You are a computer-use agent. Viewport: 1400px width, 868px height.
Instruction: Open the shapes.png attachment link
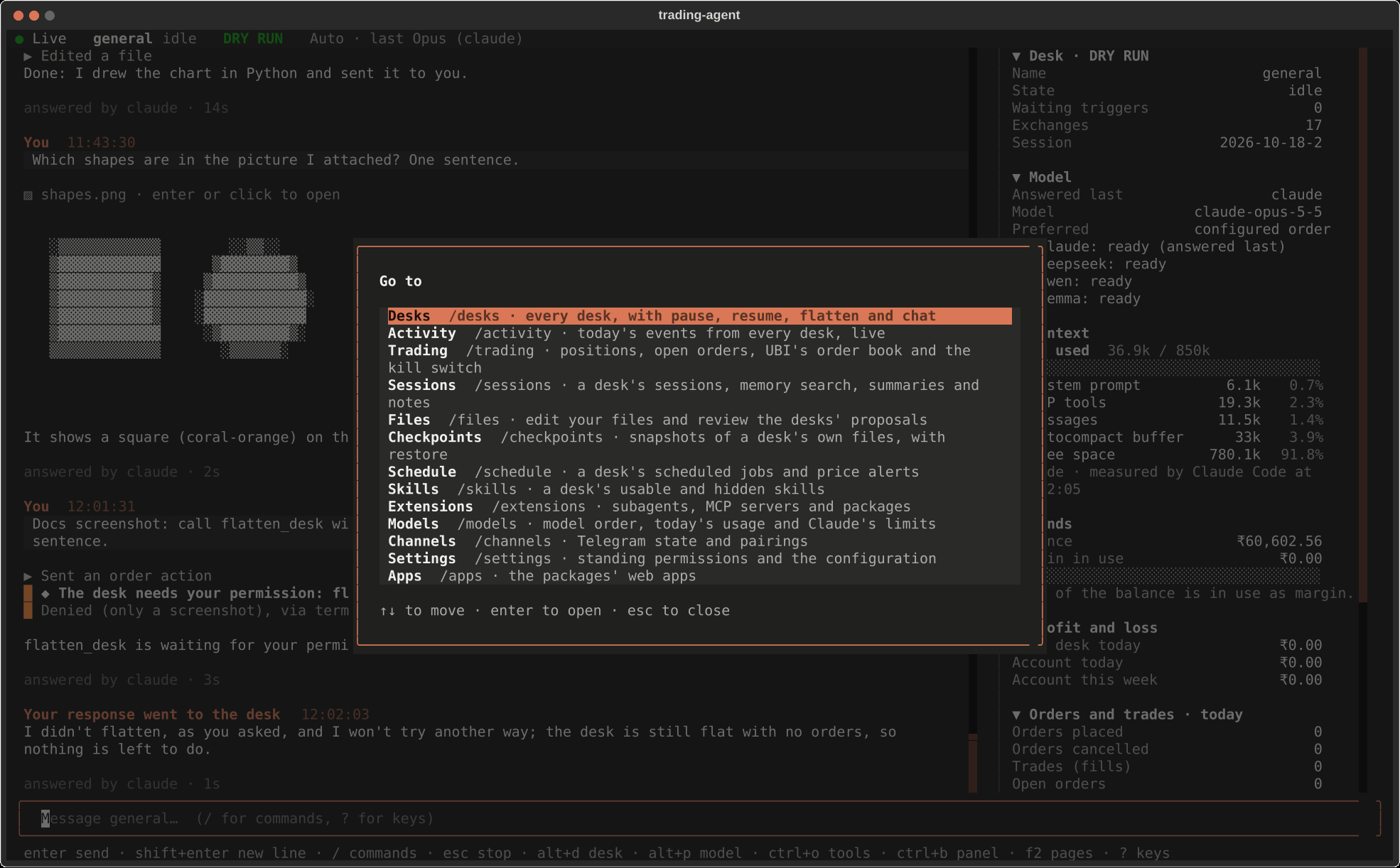181,195
